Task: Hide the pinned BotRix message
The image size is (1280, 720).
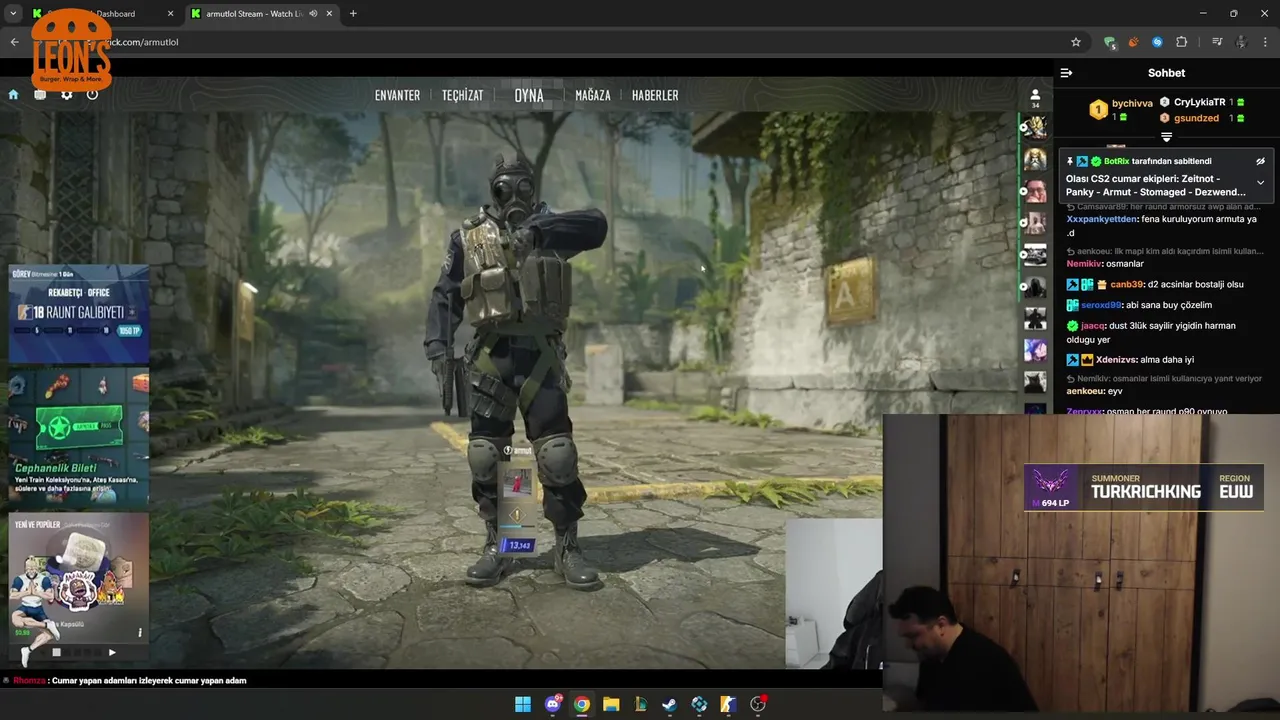Action: [x=1260, y=161]
